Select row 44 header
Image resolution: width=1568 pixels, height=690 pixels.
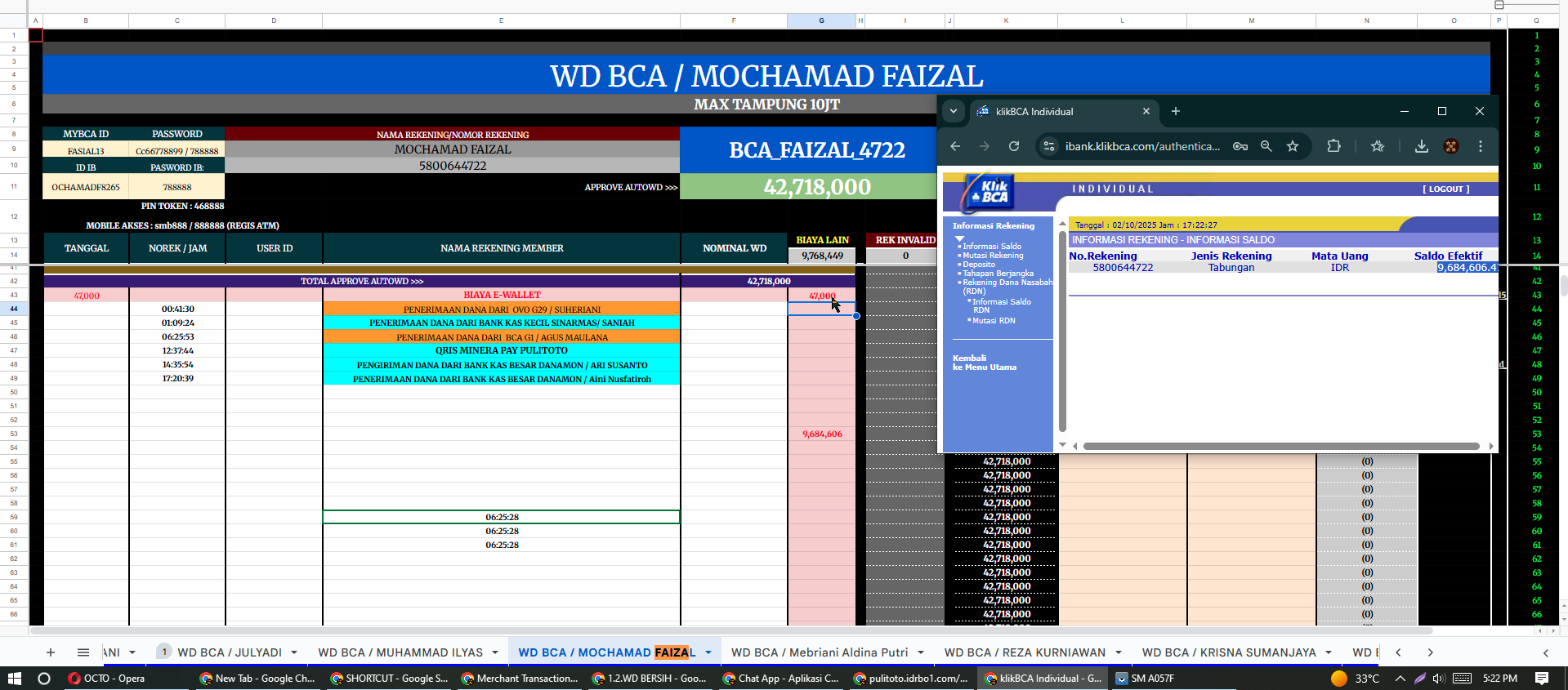click(x=14, y=309)
